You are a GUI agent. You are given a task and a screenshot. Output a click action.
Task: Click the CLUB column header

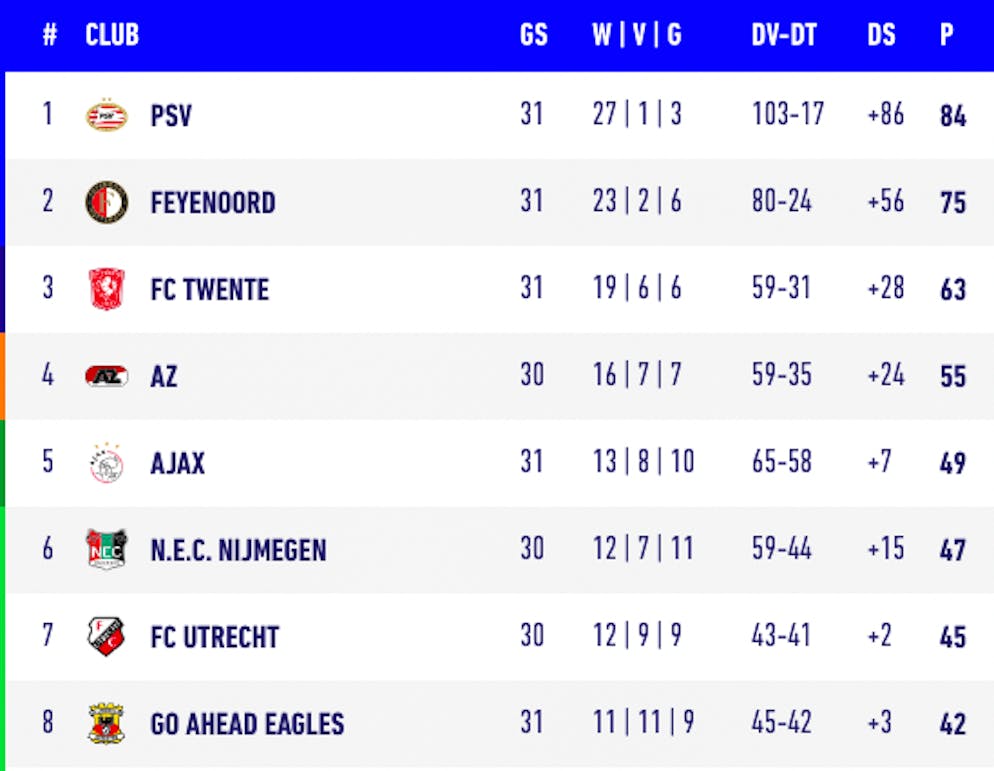click(112, 35)
